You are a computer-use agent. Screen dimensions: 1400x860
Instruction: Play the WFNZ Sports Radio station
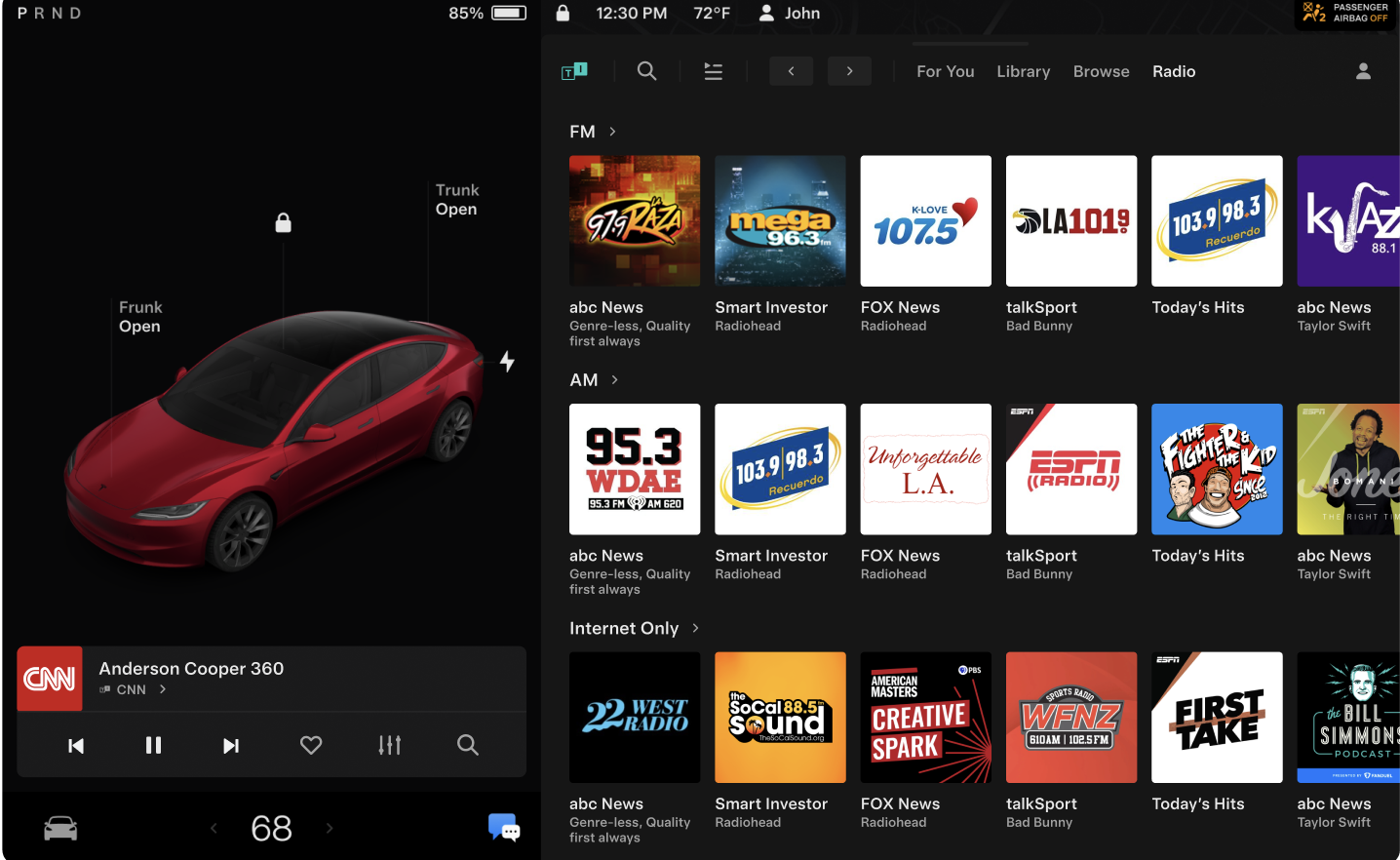coord(1071,718)
